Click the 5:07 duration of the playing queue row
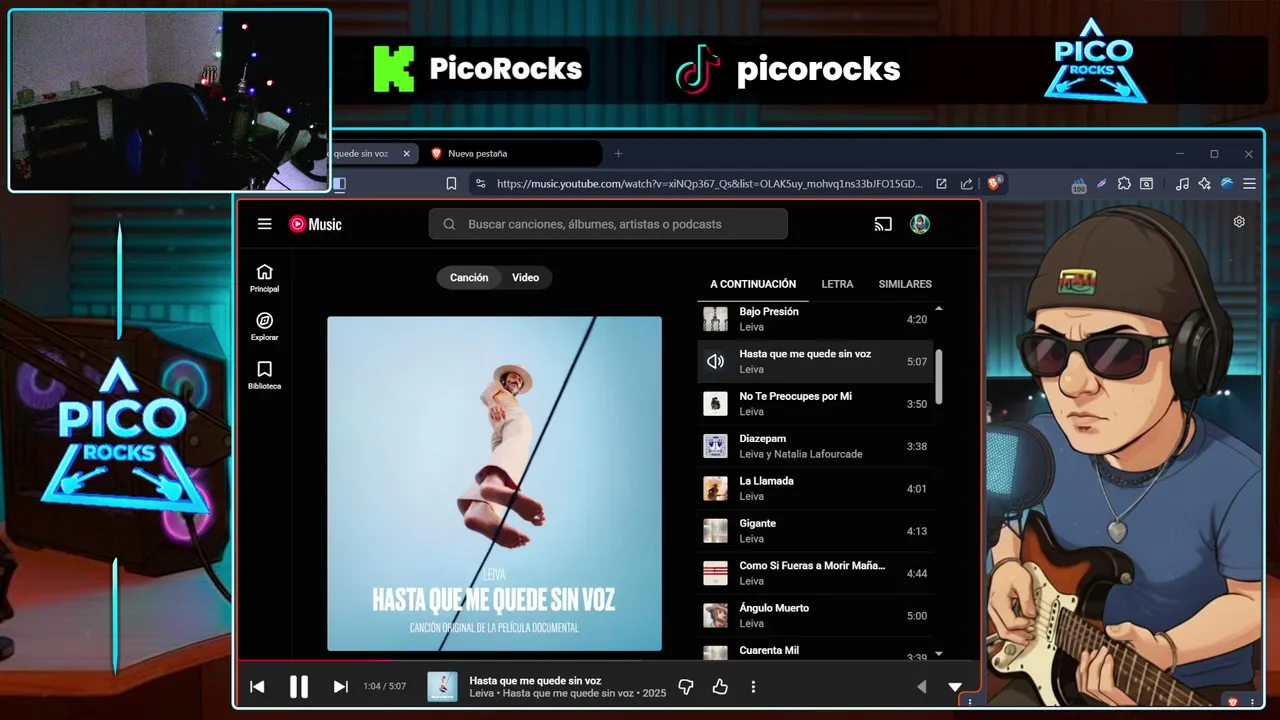The width and height of the screenshot is (1280, 720). tap(917, 362)
